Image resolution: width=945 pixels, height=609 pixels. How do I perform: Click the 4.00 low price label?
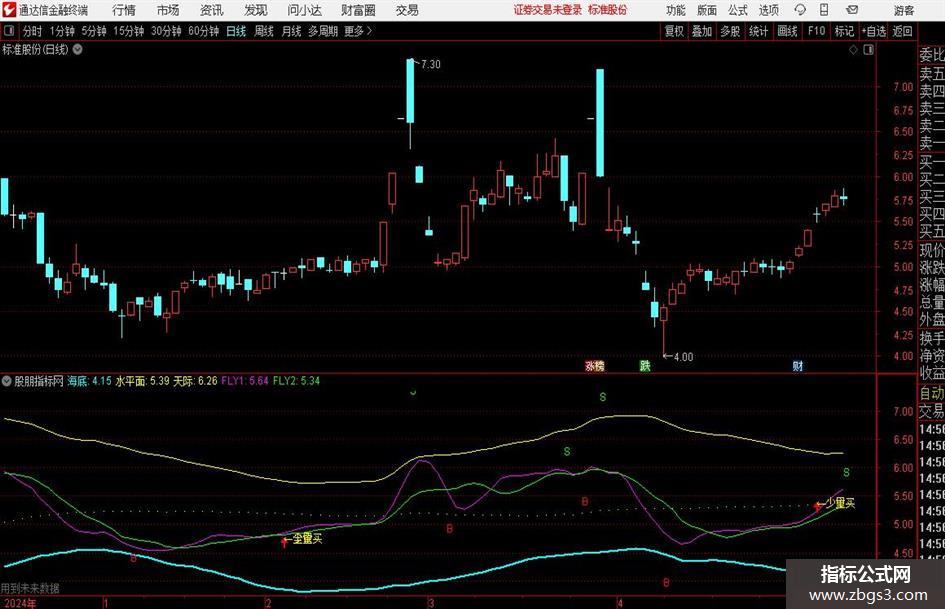point(683,356)
